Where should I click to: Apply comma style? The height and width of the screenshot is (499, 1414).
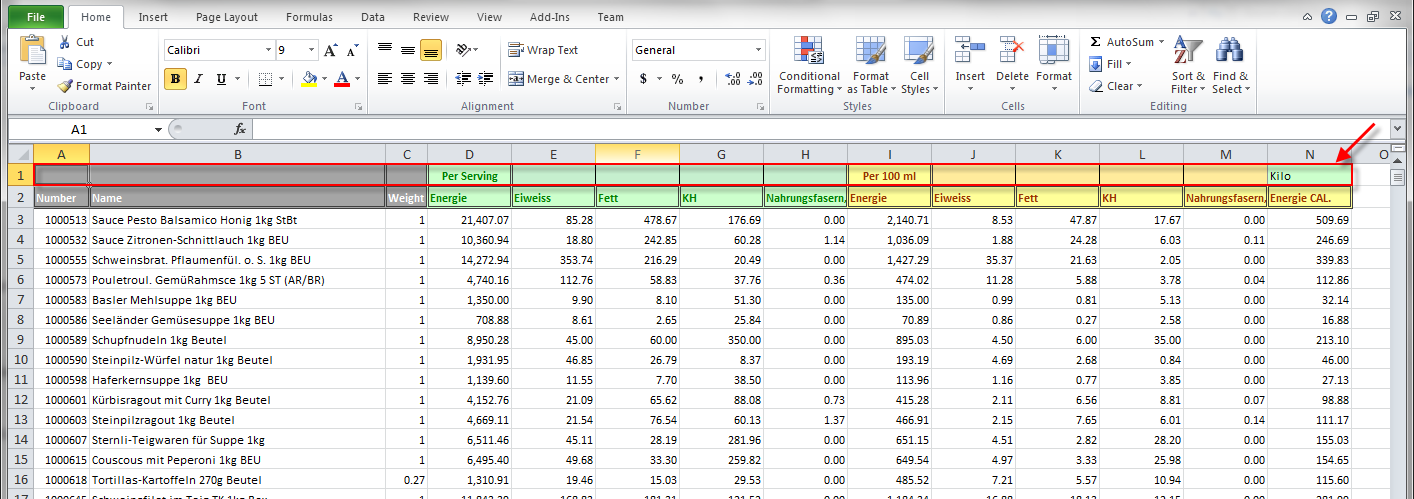(x=700, y=79)
